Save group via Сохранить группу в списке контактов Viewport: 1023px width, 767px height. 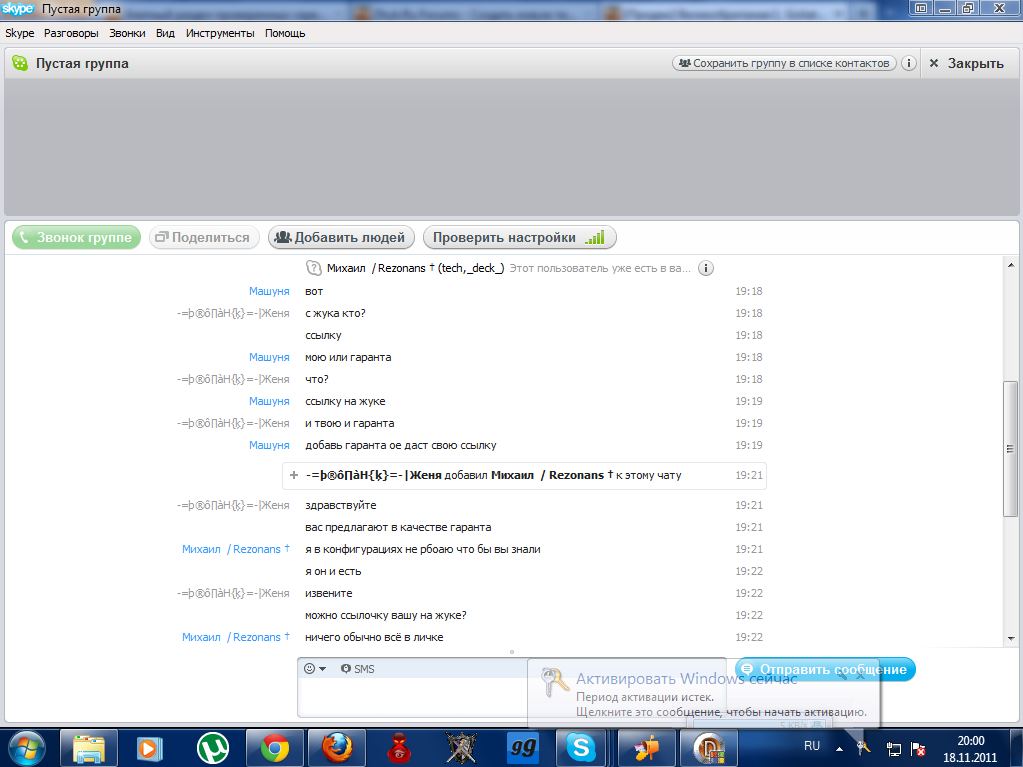pyautogui.click(x=784, y=63)
